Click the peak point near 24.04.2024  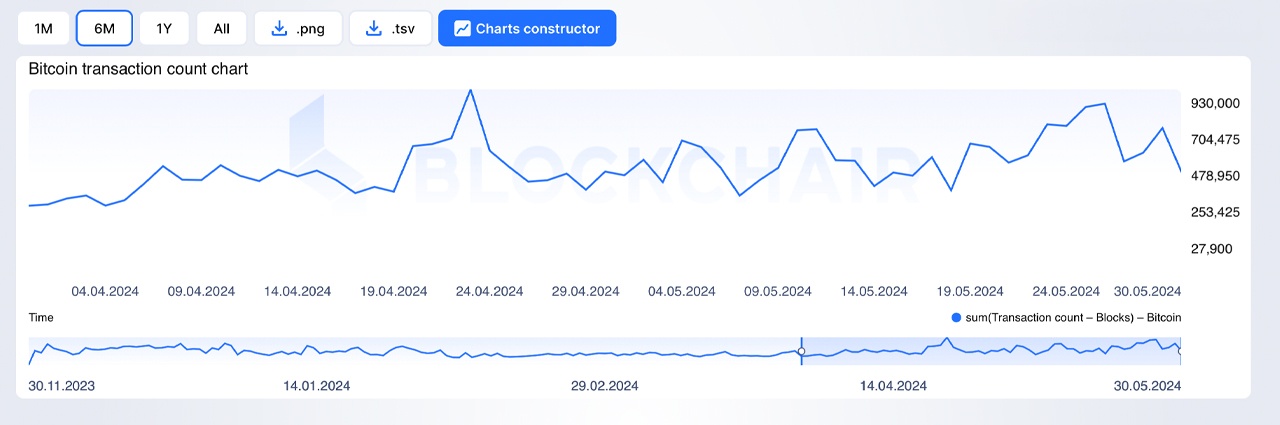471,90
